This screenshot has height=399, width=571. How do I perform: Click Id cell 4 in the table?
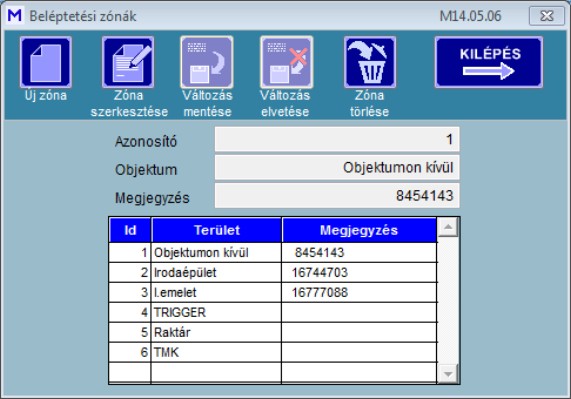pos(130,313)
